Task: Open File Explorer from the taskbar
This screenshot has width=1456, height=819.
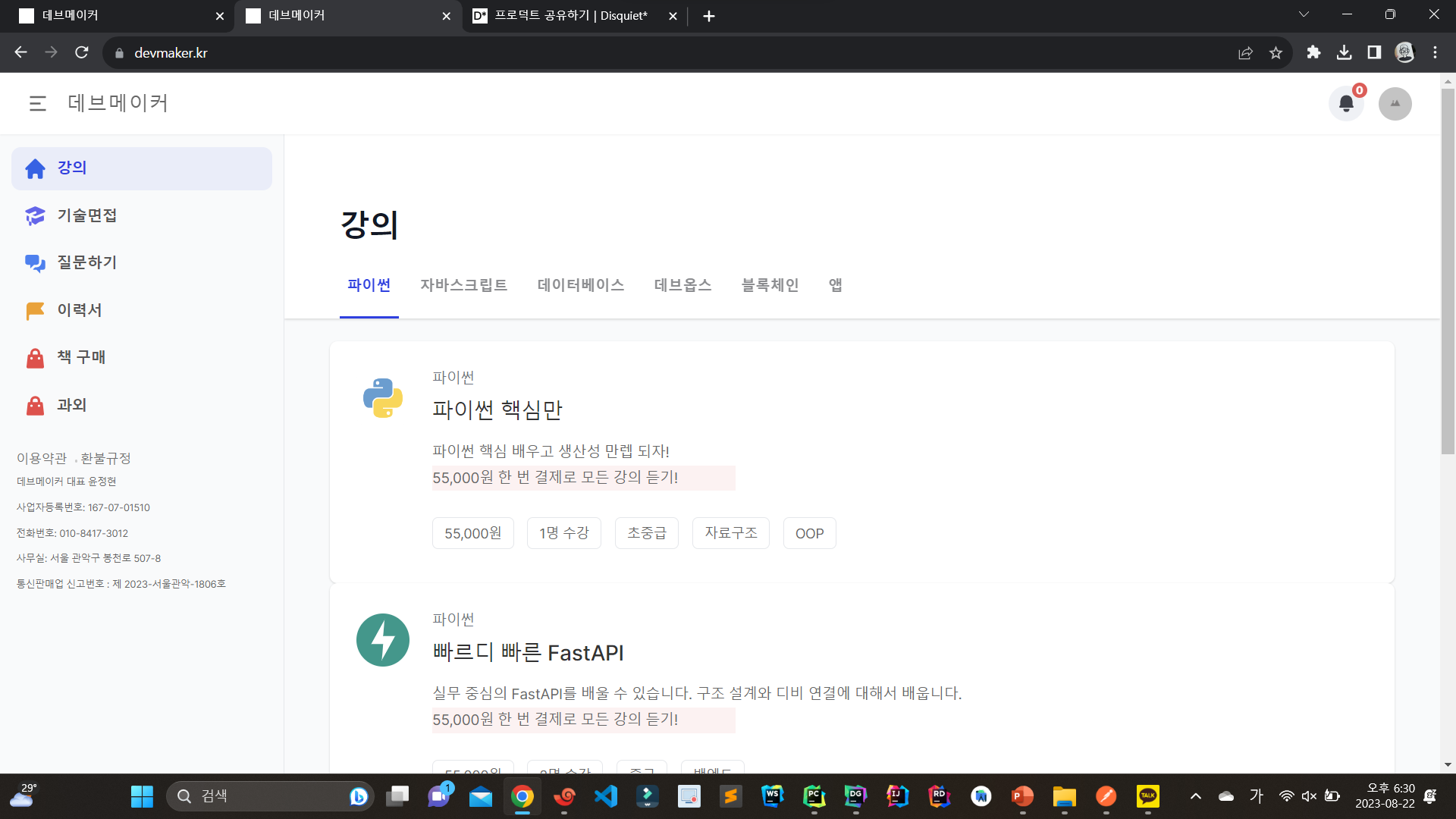Action: (1064, 796)
